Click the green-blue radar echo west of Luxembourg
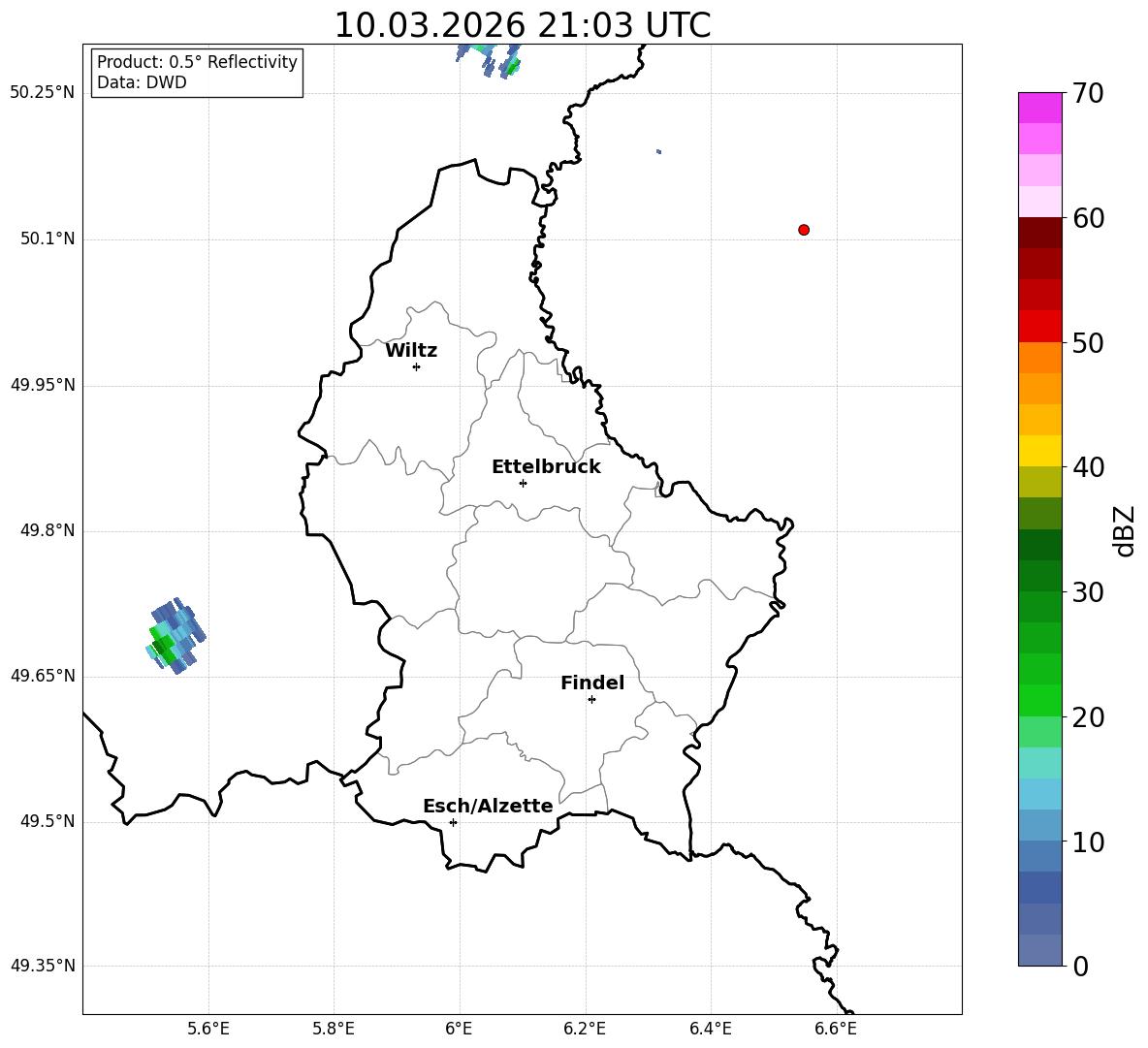The height and width of the screenshot is (1048, 1148). click(x=175, y=636)
